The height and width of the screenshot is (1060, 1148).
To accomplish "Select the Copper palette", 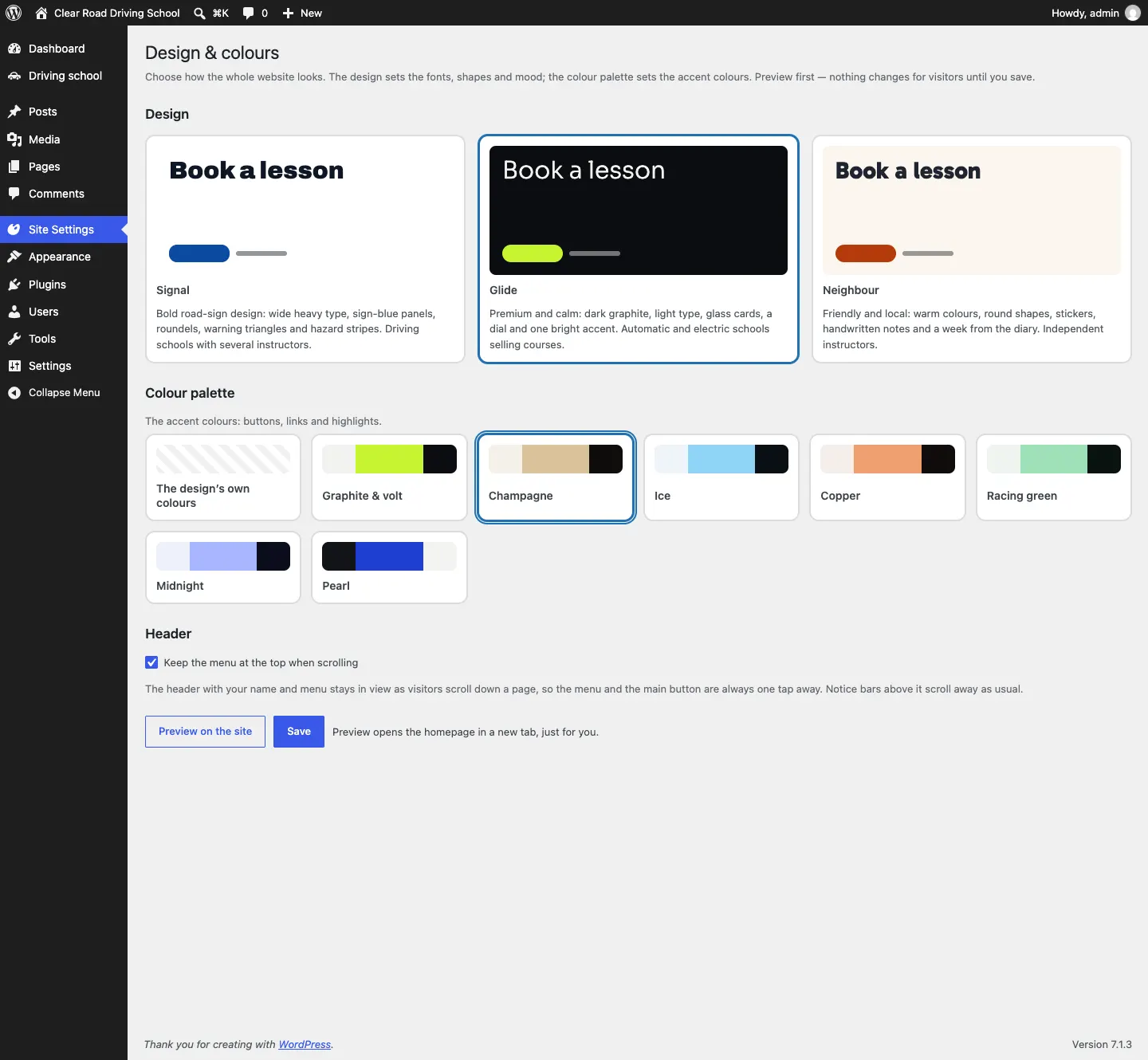I will pos(887,477).
